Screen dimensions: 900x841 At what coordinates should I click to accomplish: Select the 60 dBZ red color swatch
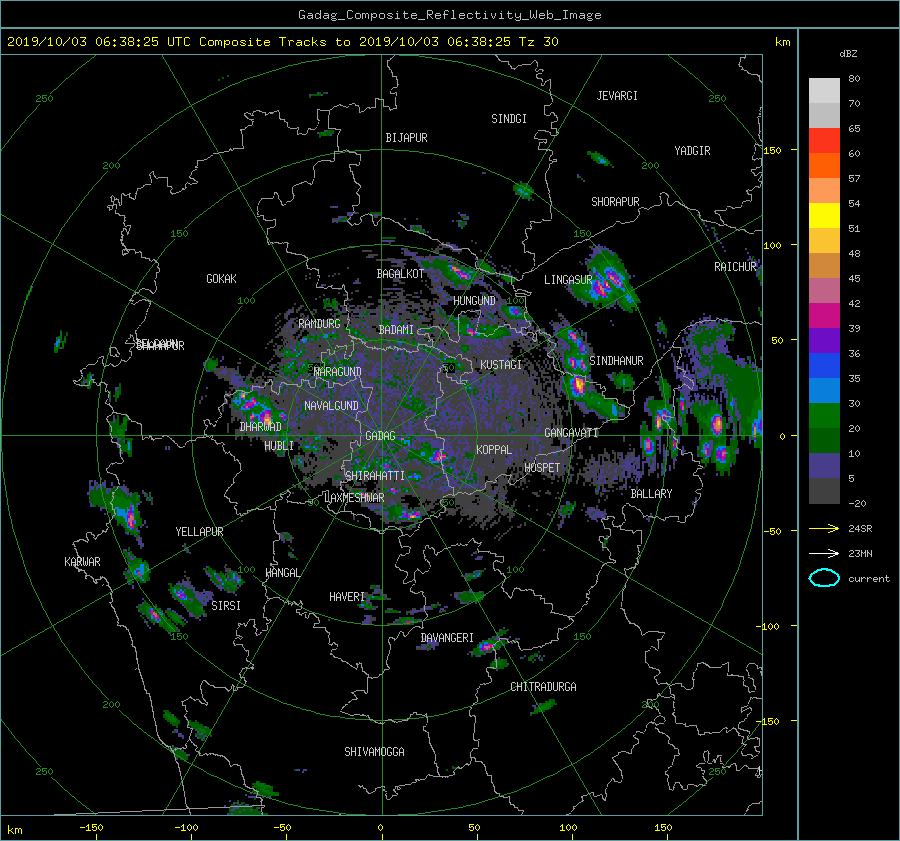click(x=824, y=141)
